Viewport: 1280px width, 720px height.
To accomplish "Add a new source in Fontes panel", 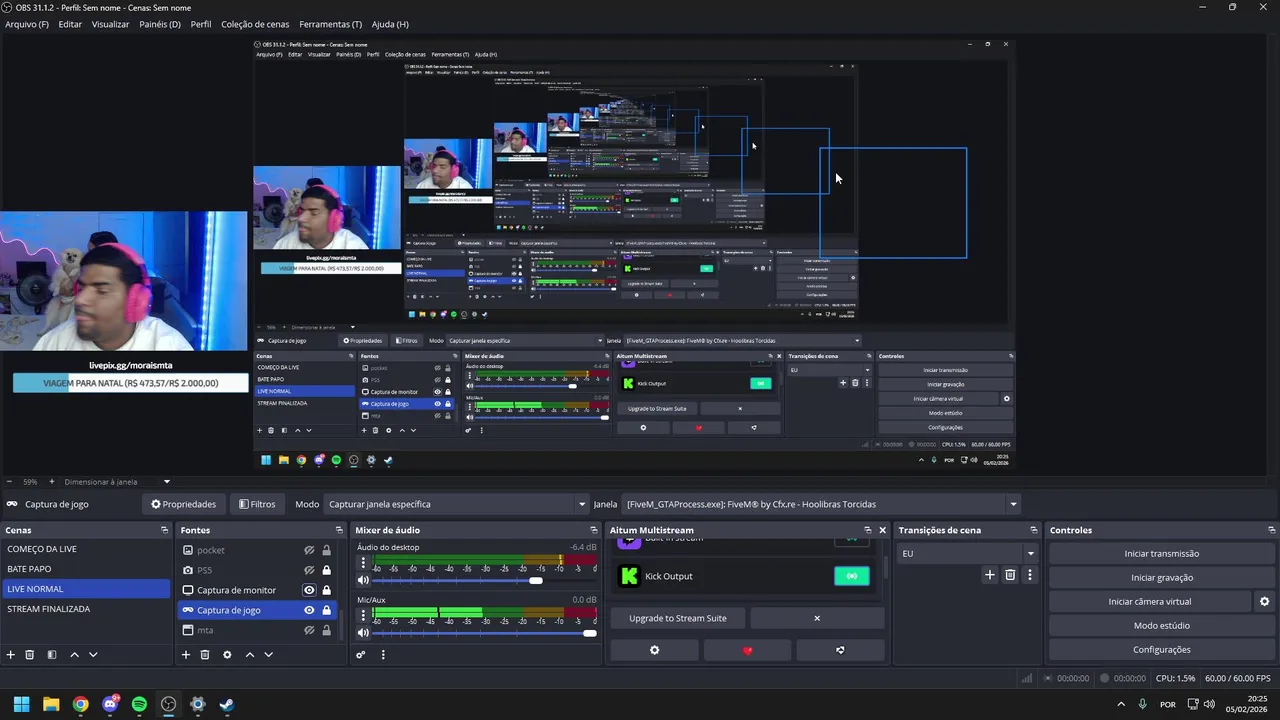I will [x=185, y=655].
